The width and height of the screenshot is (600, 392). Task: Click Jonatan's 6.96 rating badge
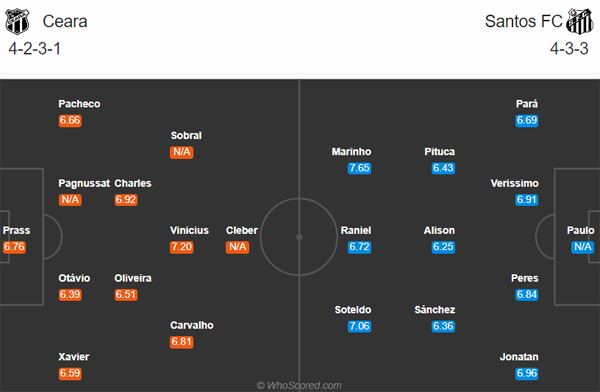coord(527,373)
